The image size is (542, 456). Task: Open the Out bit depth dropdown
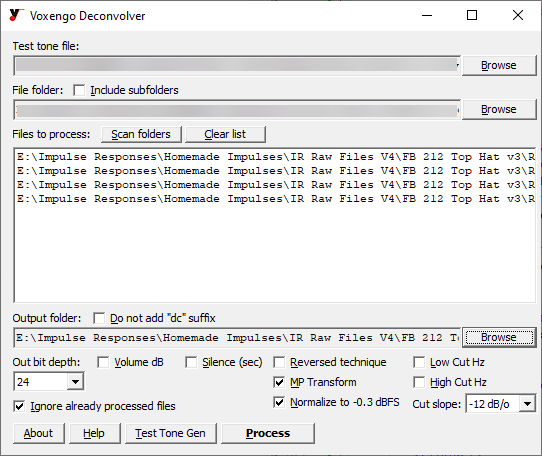pos(75,382)
